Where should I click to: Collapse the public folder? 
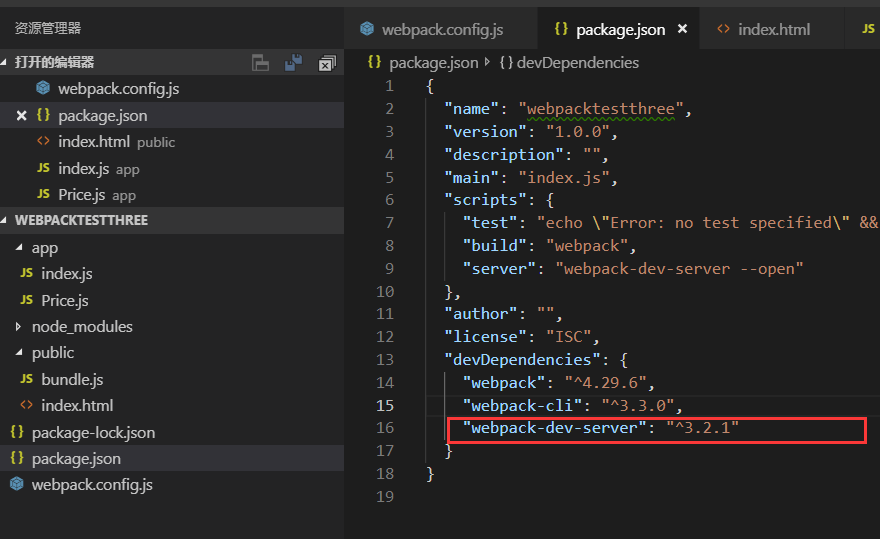click(x=19, y=353)
